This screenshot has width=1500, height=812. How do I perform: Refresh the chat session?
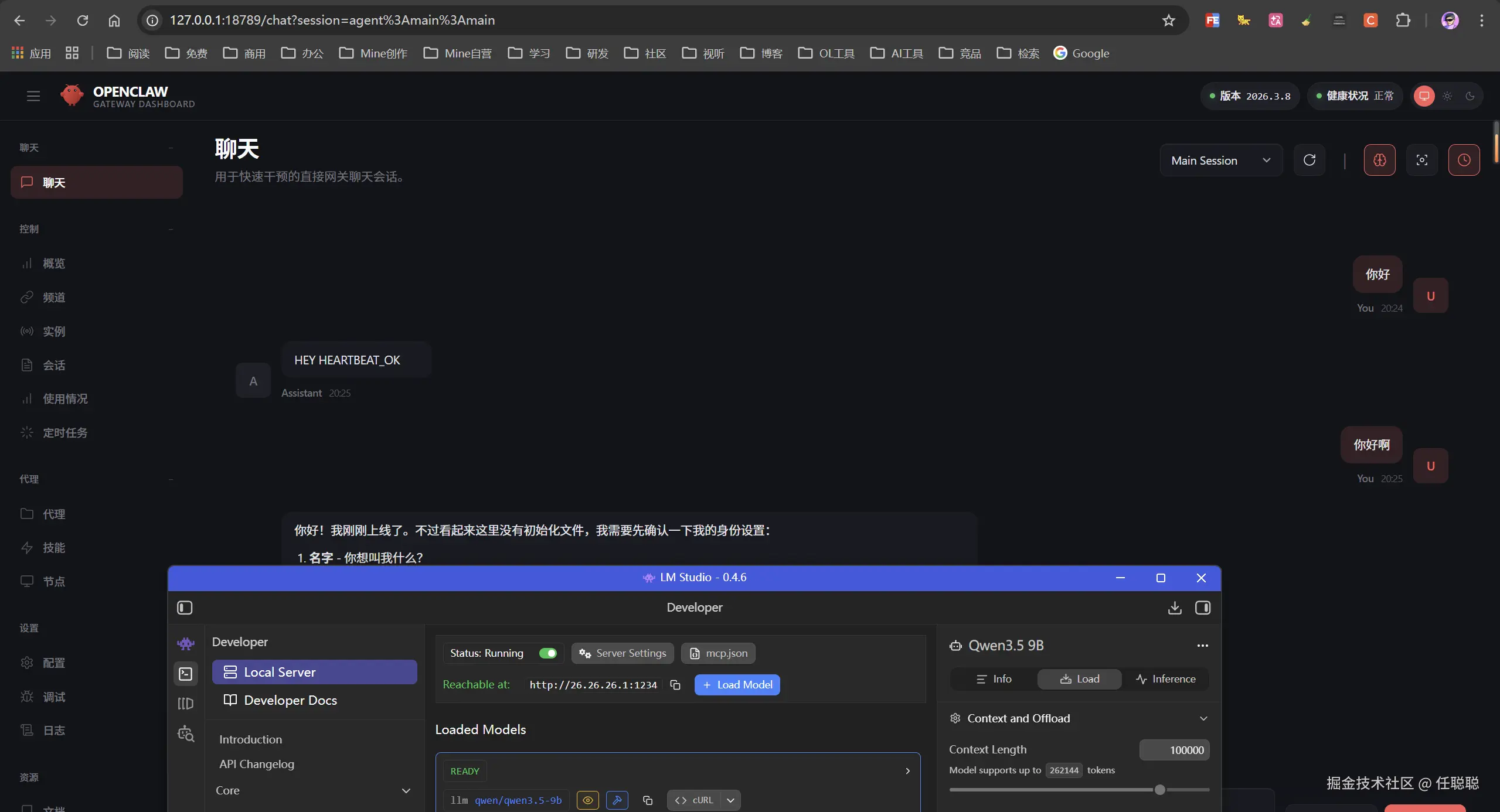pos(1309,160)
